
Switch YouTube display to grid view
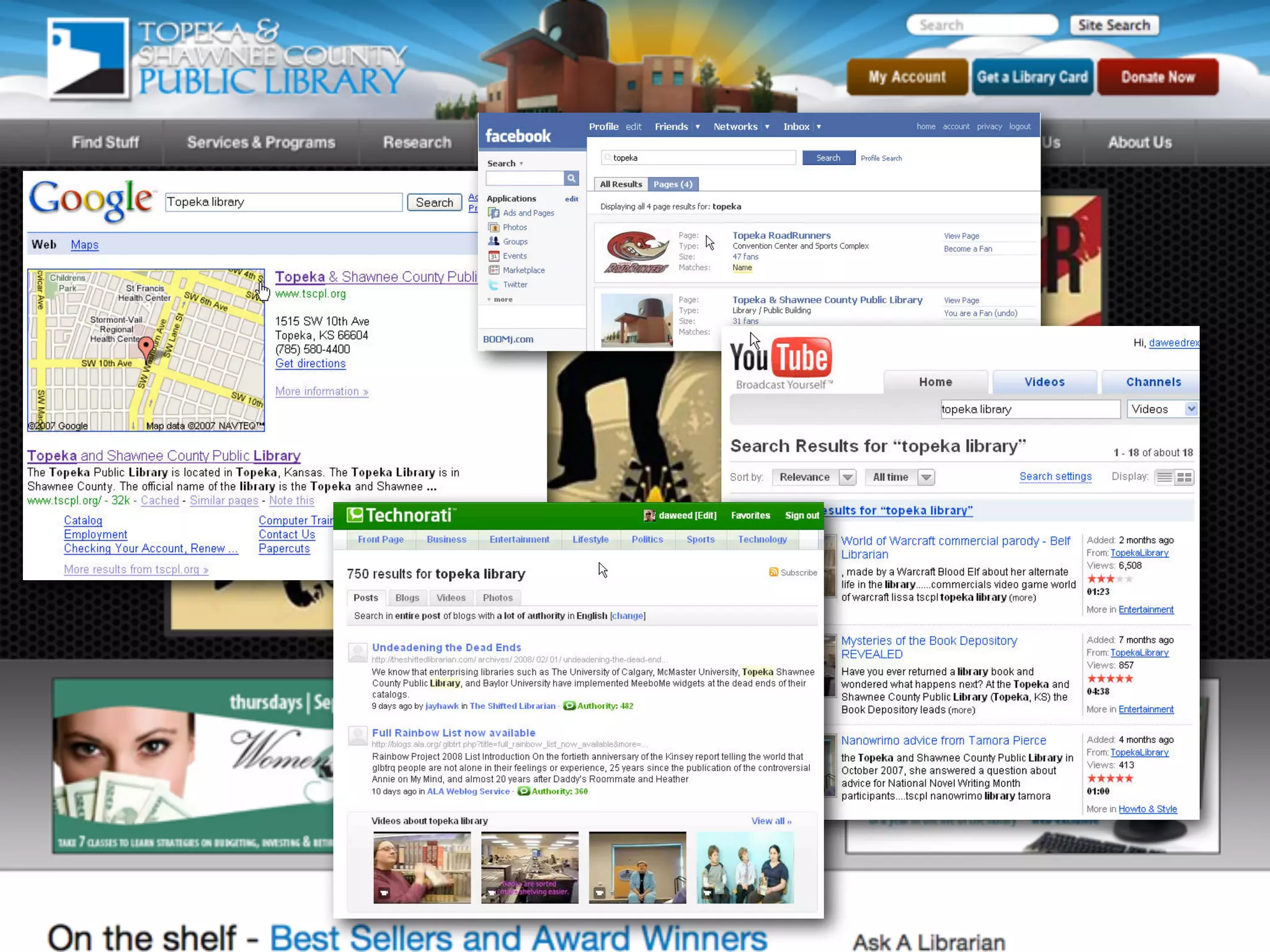point(1184,477)
